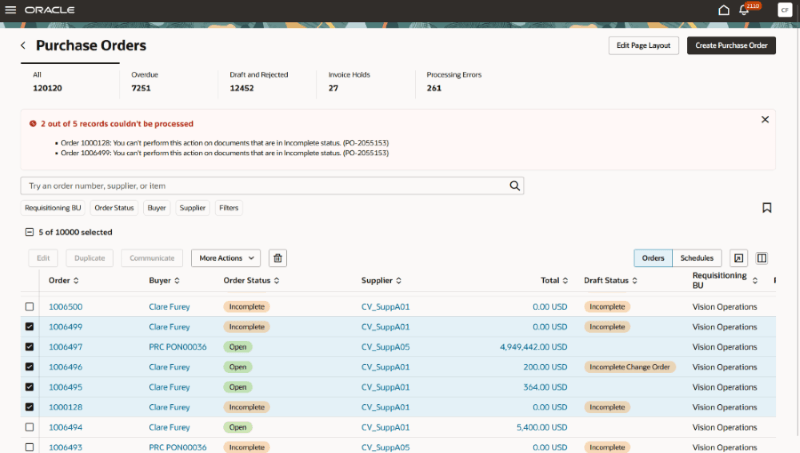Open the Requisitioning BU filter chip
The height and width of the screenshot is (453, 800).
pyautogui.click(x=53, y=208)
